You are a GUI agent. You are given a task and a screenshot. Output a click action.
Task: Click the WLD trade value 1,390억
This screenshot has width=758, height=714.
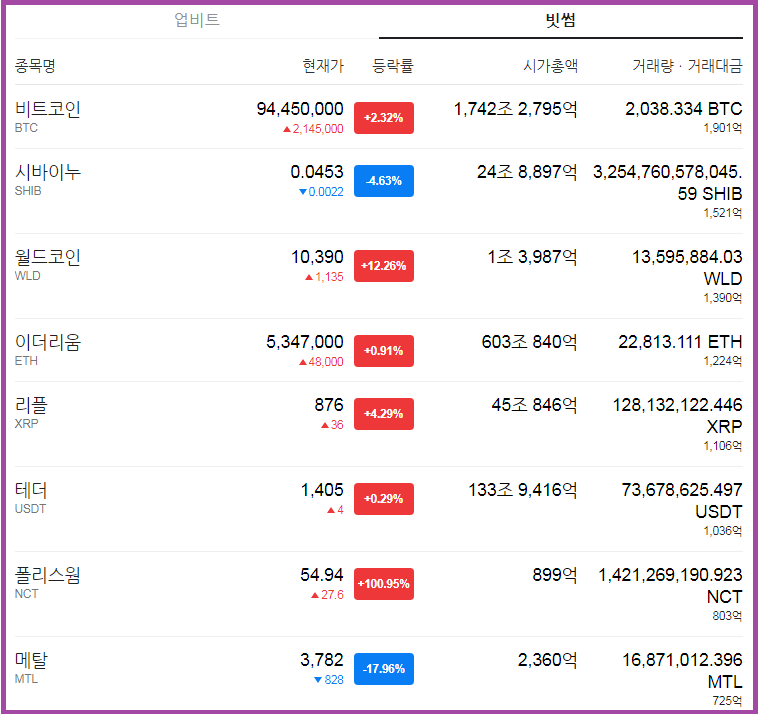pos(723,298)
